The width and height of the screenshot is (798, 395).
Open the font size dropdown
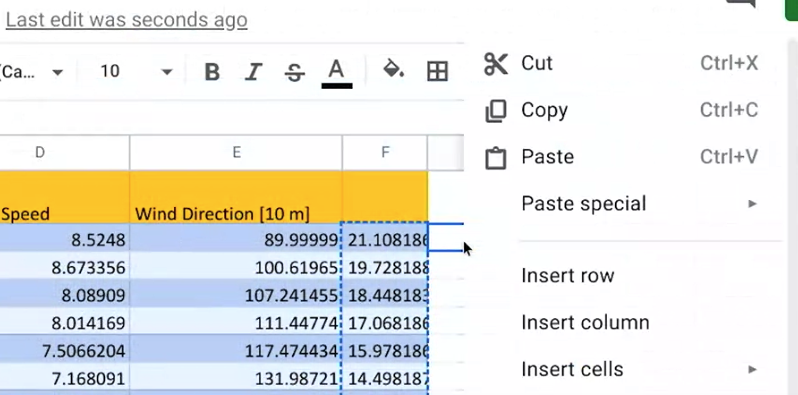coord(136,71)
